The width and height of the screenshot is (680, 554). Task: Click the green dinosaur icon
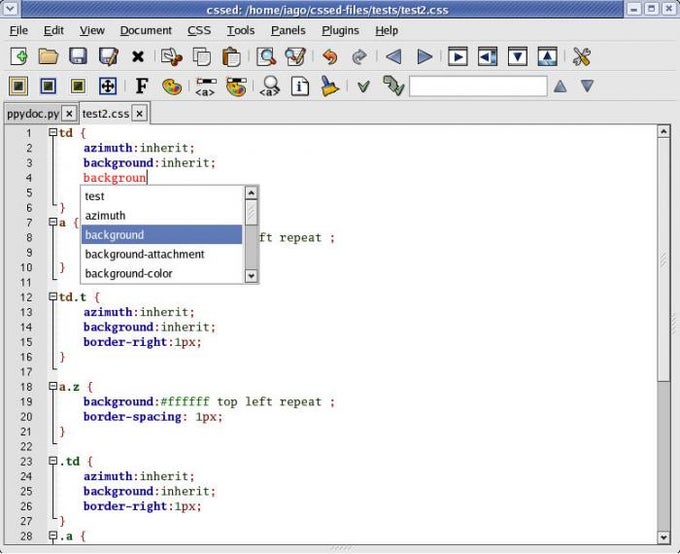[393, 85]
